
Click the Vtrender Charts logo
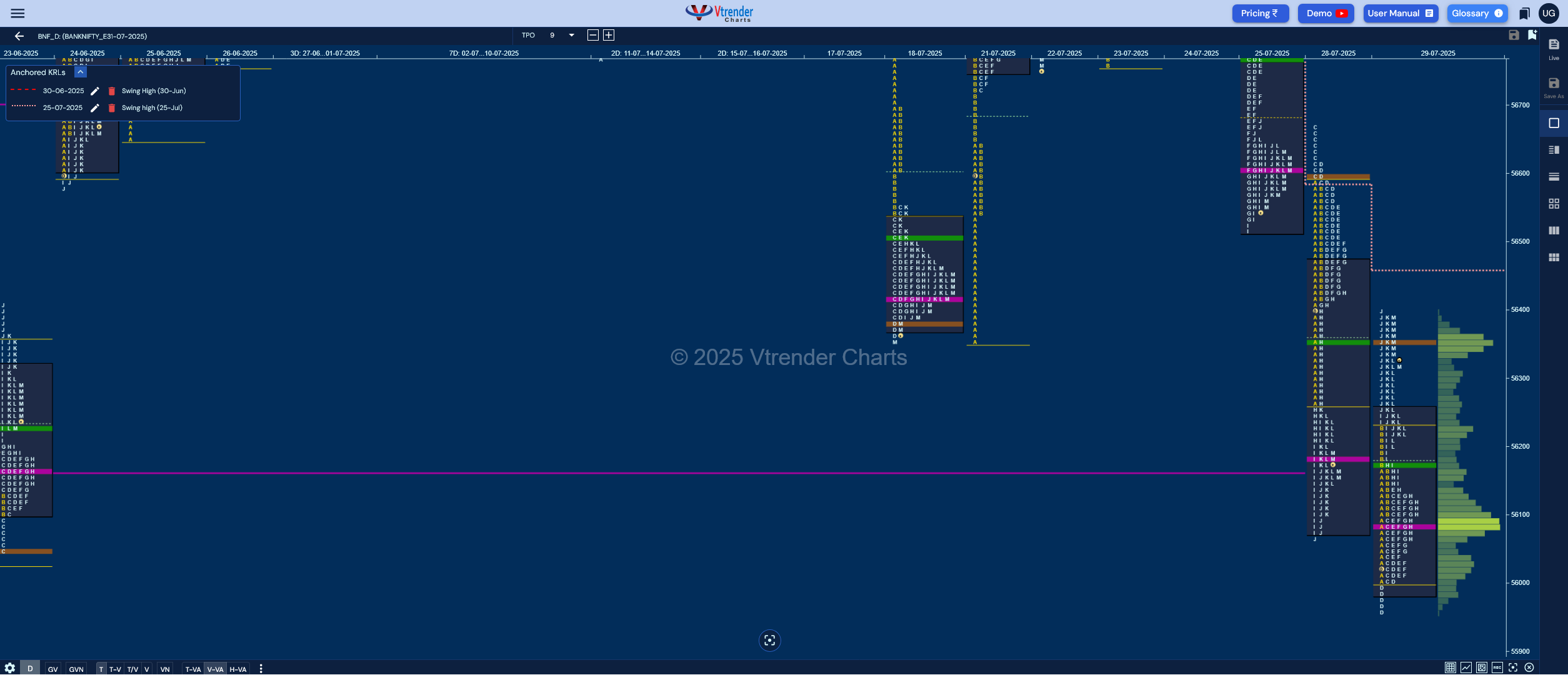click(719, 13)
